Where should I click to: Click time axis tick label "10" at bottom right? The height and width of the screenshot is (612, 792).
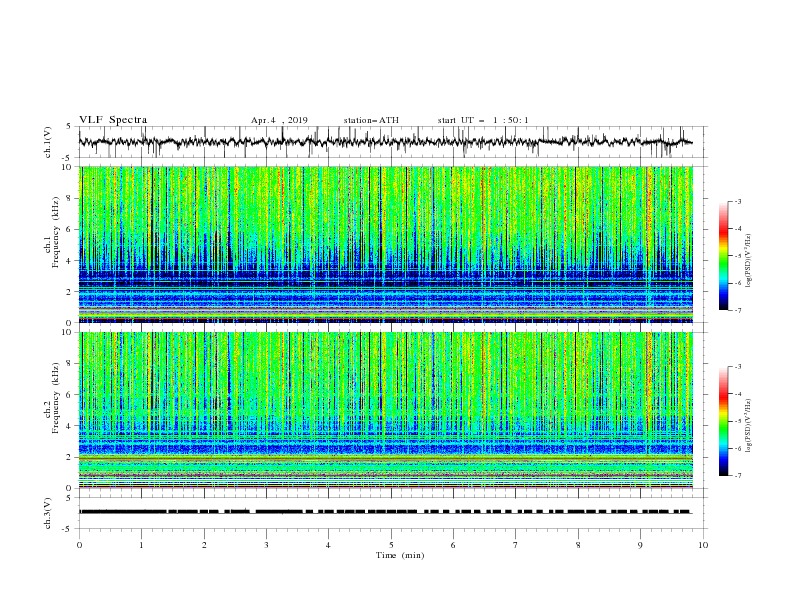(703, 545)
